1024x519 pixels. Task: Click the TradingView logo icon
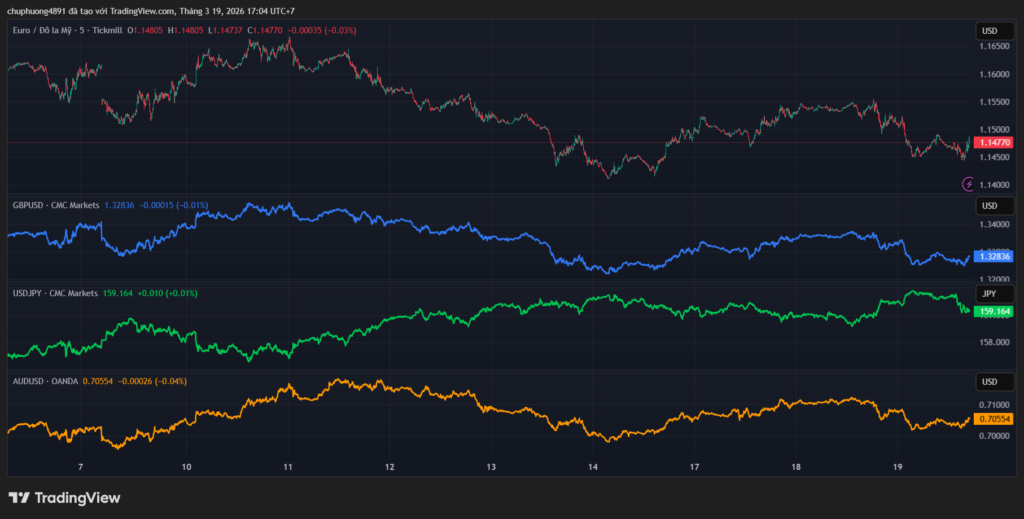pyautogui.click(x=19, y=498)
